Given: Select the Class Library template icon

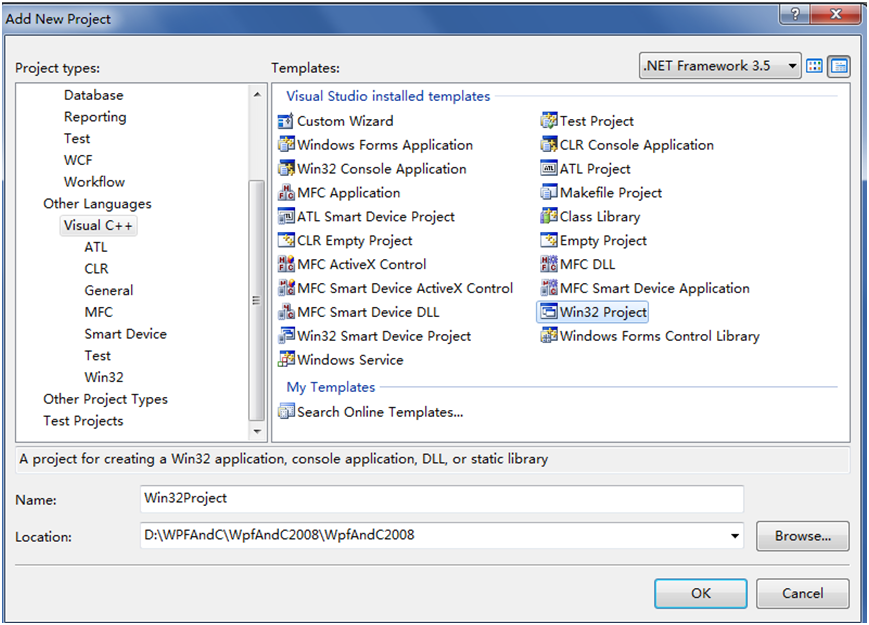Looking at the screenshot, I should [549, 216].
